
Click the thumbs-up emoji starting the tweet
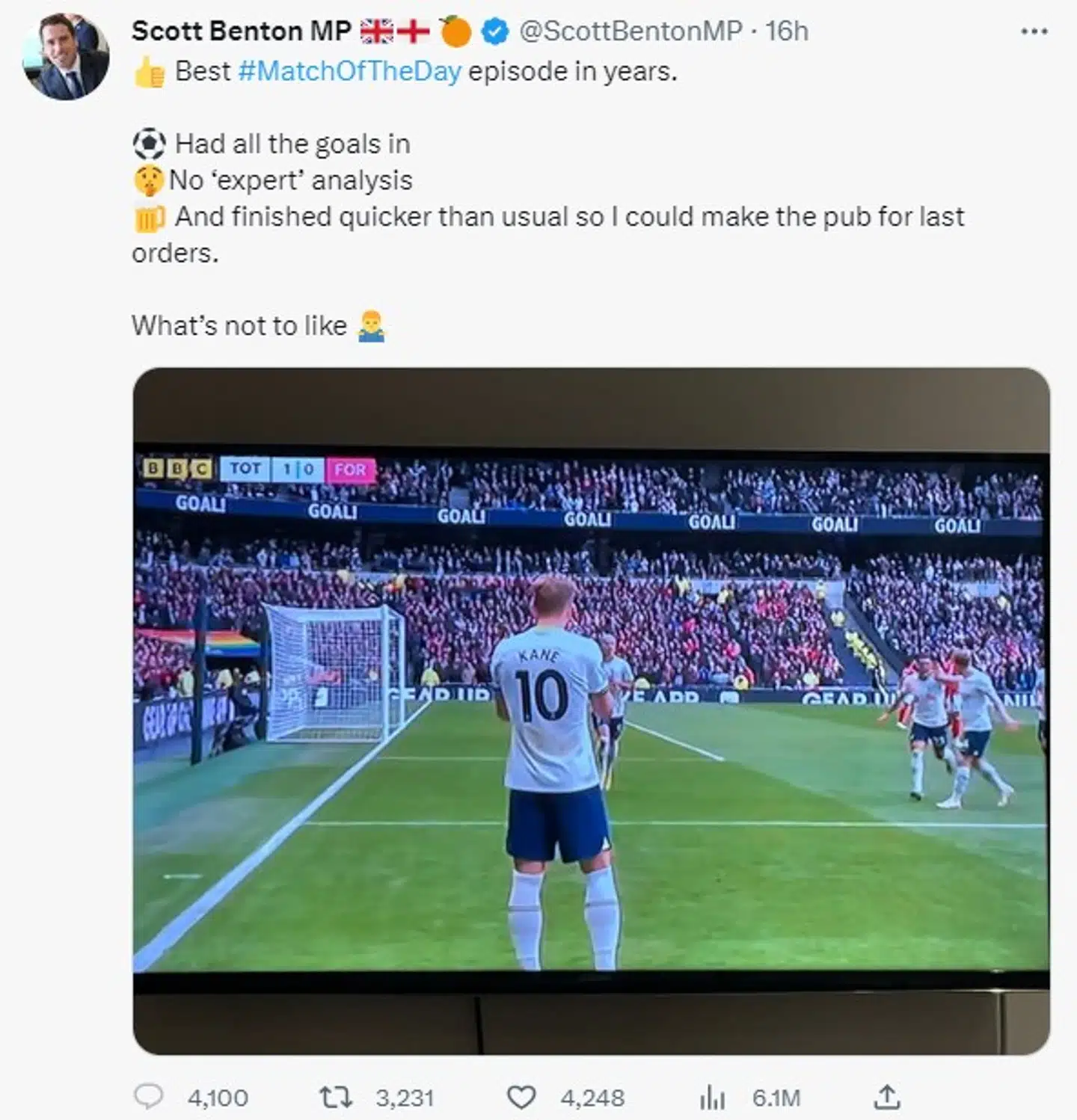tap(150, 73)
